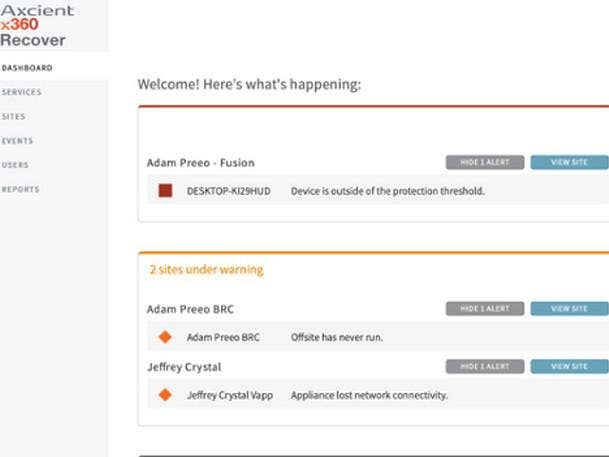Open View Site for Jeffrey Crystal
This screenshot has width=609, height=457.
(569, 367)
